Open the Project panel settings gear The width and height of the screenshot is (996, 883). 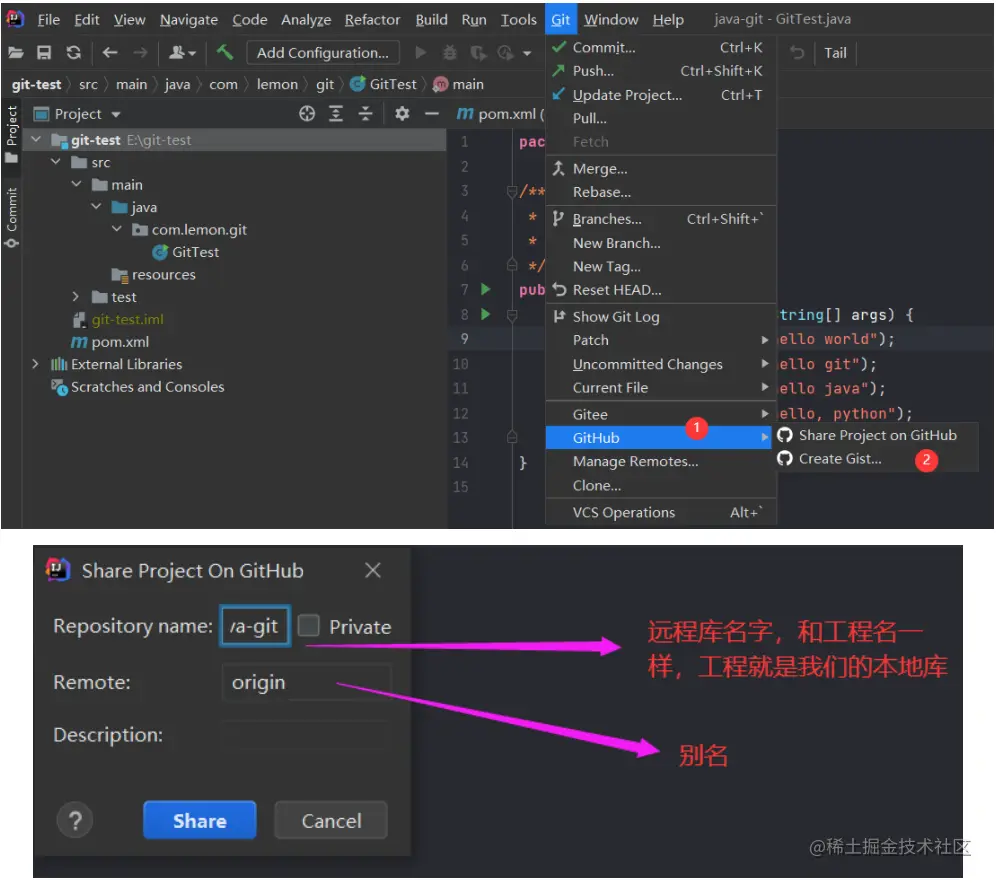402,114
